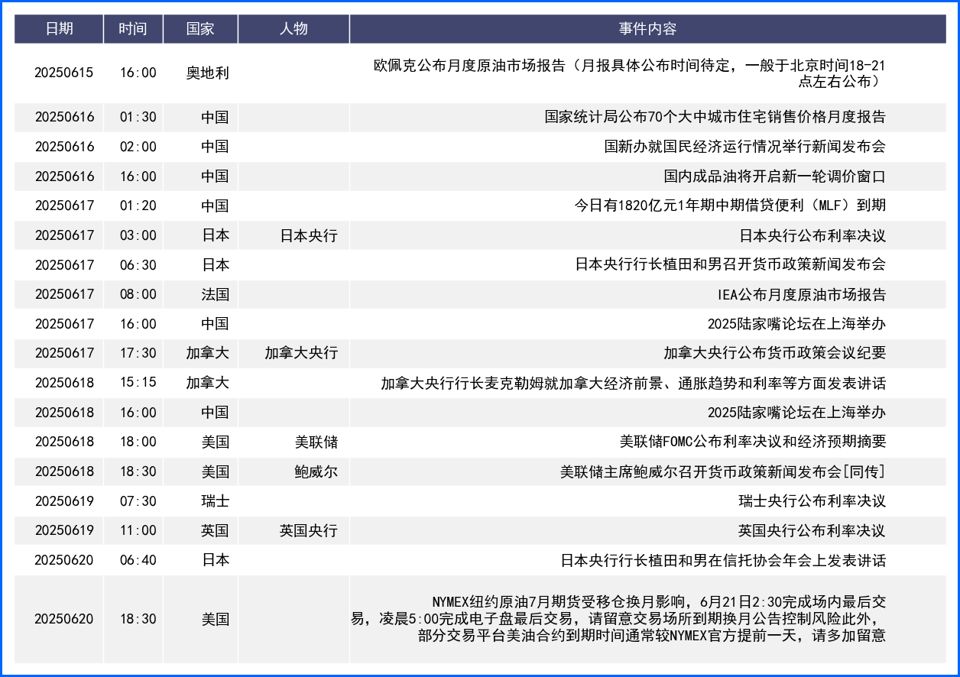
Task: Select the 英国央行公布利率决议 event
Action: [812, 531]
